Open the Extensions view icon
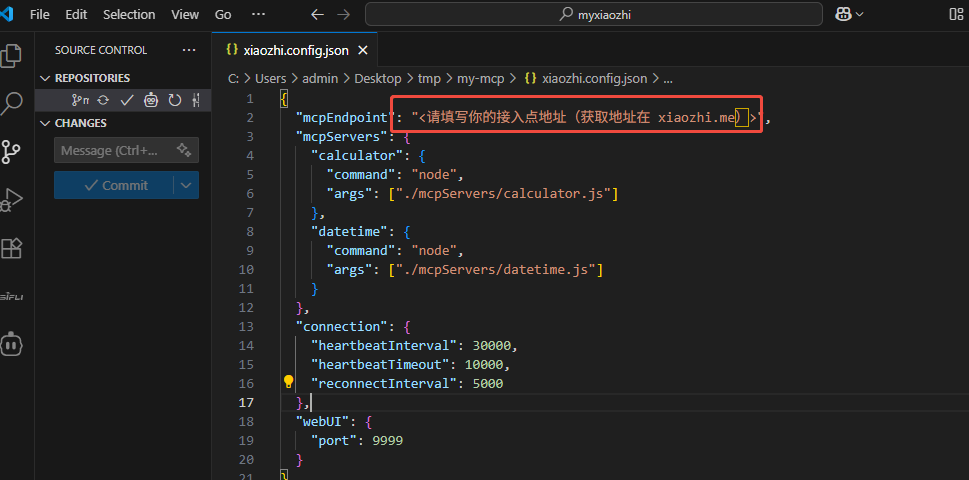The image size is (969, 480). [11, 248]
